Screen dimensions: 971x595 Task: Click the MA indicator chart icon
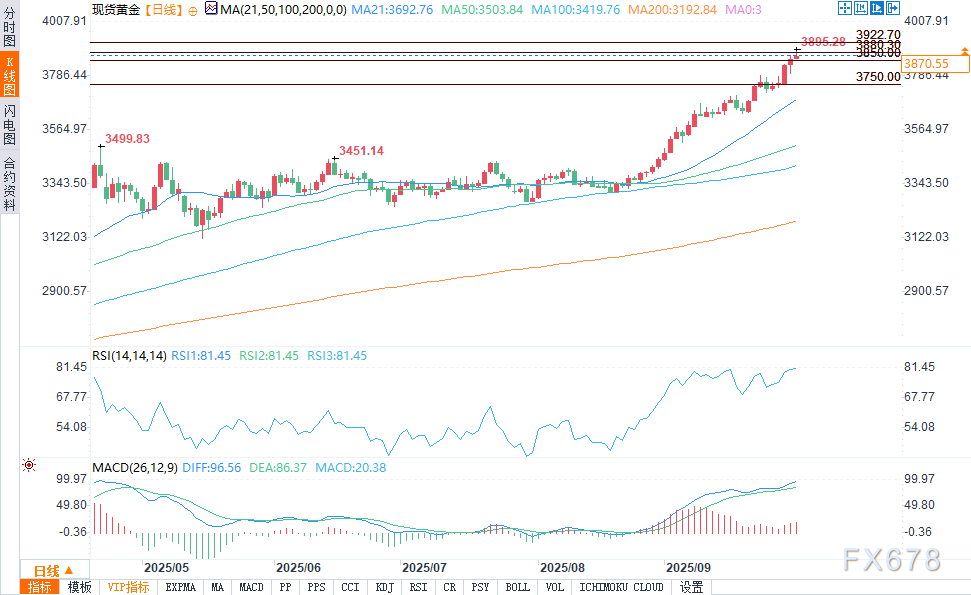pos(209,9)
